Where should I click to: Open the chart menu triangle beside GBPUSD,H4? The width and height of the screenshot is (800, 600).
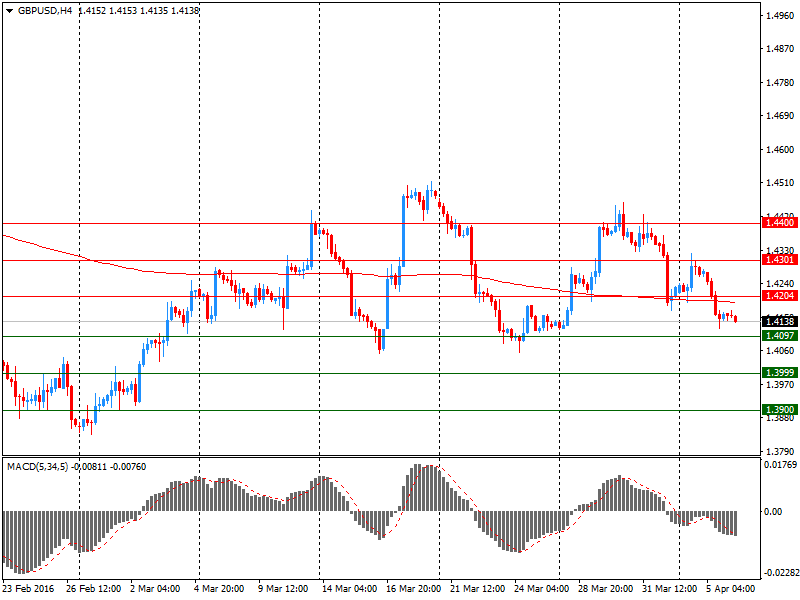tap(9, 10)
